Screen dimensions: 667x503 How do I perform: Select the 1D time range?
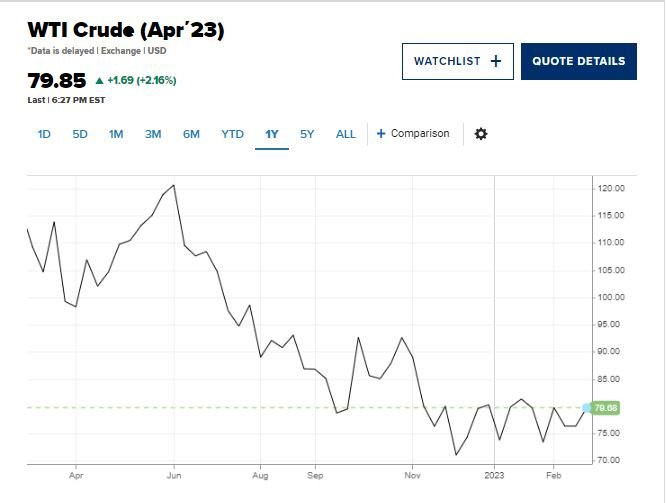coord(44,134)
